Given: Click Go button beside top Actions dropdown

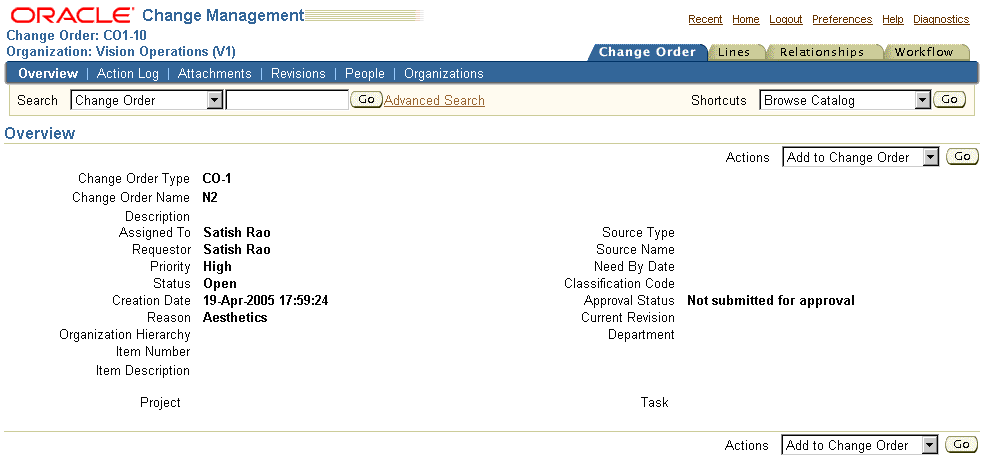Looking at the screenshot, I should 962,157.
